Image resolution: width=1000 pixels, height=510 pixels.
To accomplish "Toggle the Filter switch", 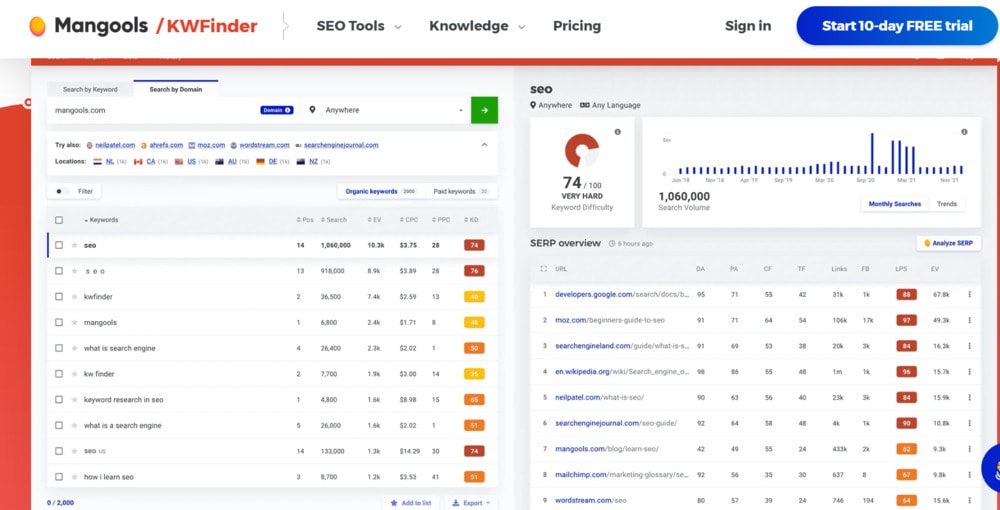I will (61, 191).
